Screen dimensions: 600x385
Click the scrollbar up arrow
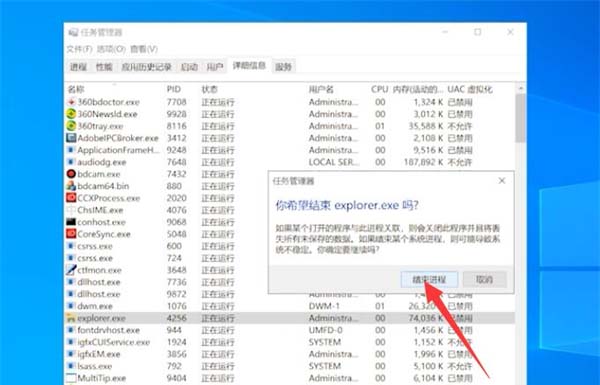520,88
